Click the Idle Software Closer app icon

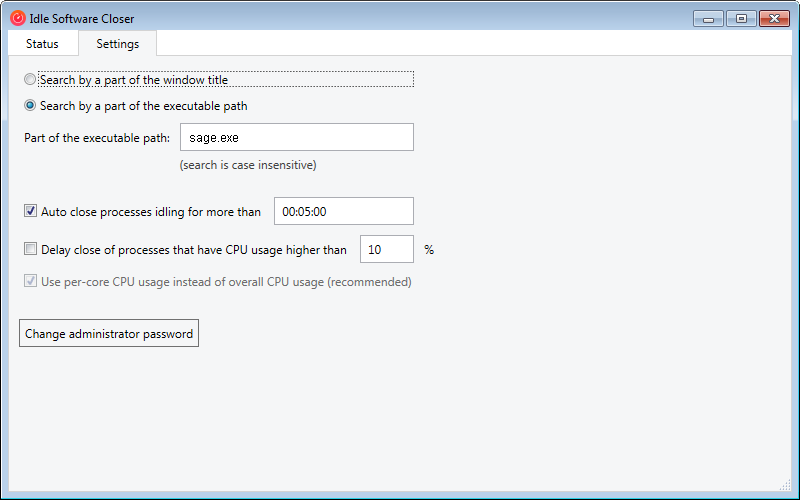coord(18,18)
